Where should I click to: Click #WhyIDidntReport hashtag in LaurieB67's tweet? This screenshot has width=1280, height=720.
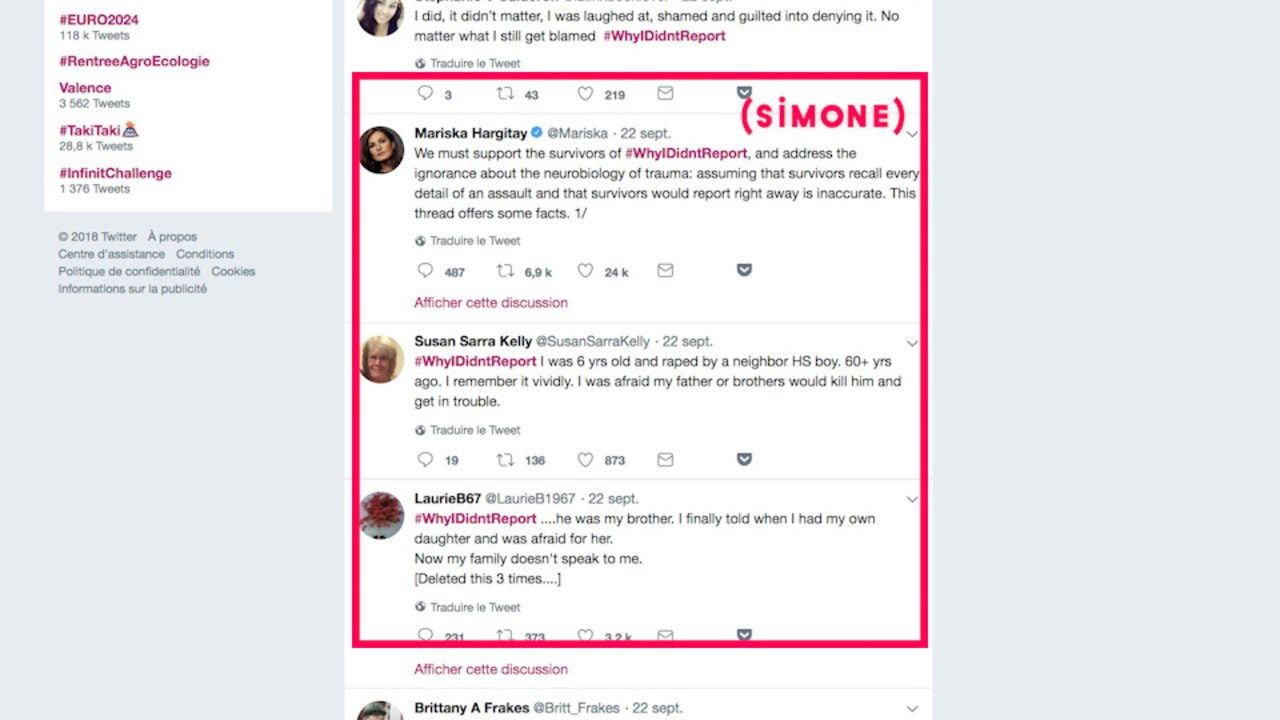[x=475, y=519]
